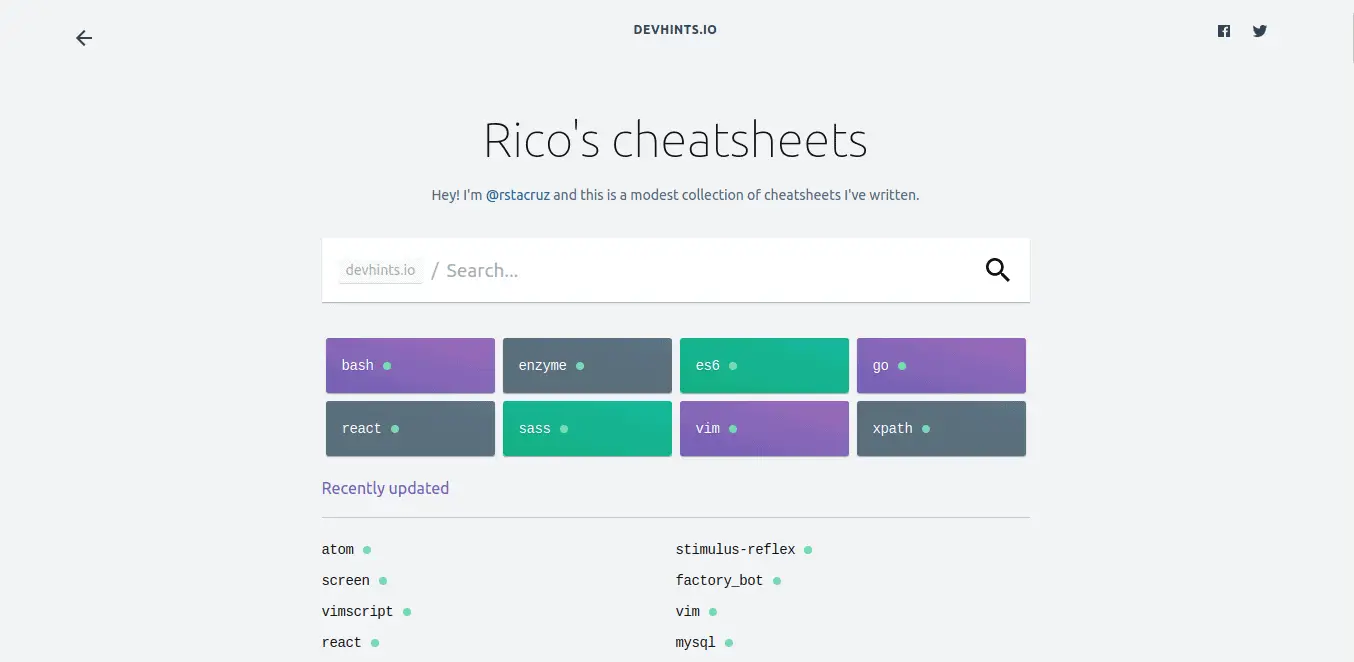Click the Rico's cheatsheets page heading
This screenshot has height=662, width=1354.
tap(675, 140)
